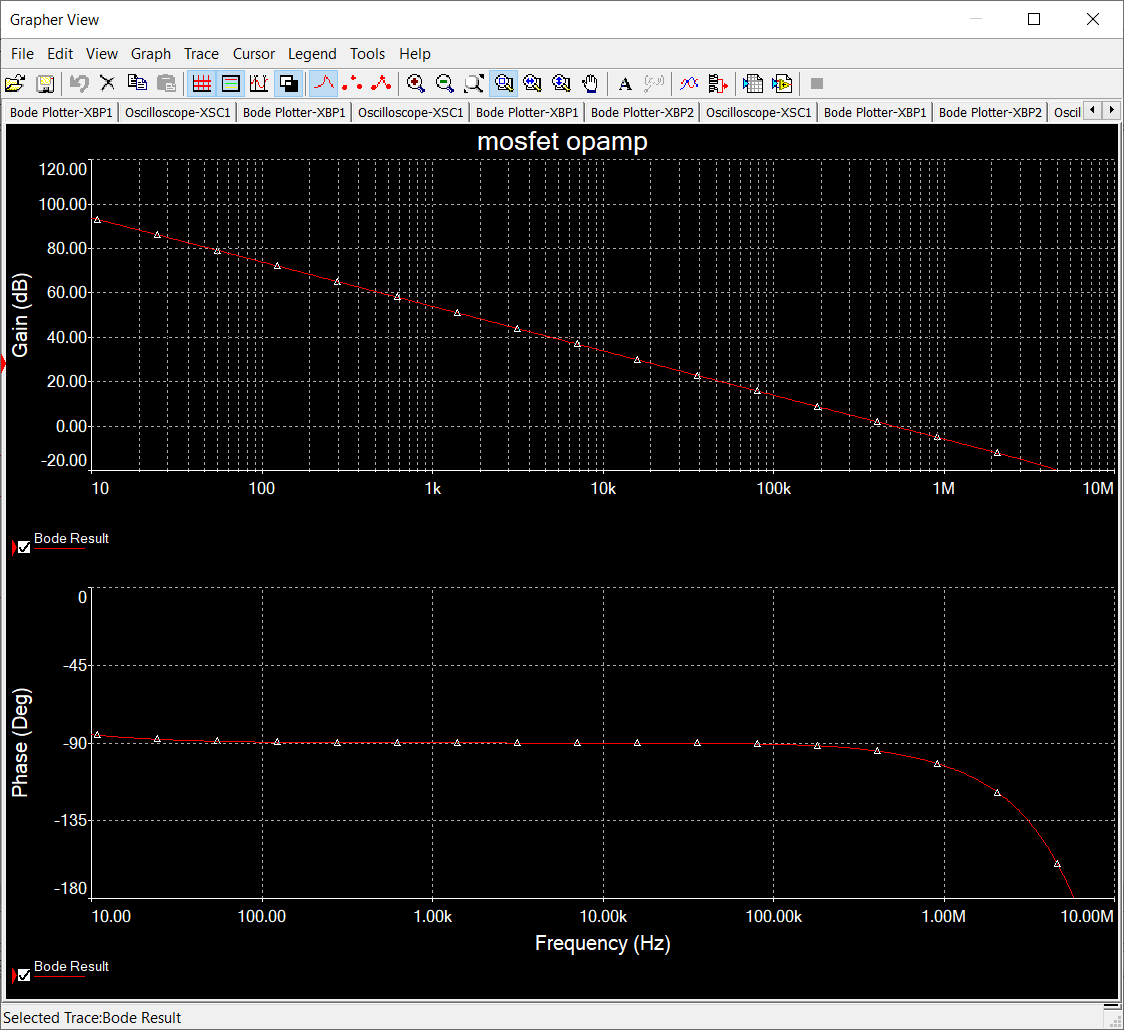Image resolution: width=1124 pixels, height=1030 pixels.
Task: Click the horizontal zoom magnifier icon
Action: tap(533, 84)
